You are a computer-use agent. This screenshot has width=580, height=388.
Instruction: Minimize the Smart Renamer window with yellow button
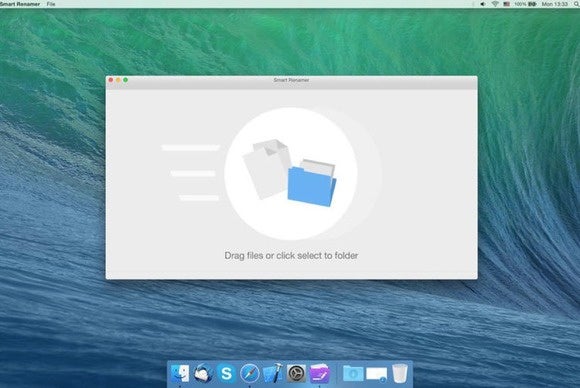tap(118, 80)
